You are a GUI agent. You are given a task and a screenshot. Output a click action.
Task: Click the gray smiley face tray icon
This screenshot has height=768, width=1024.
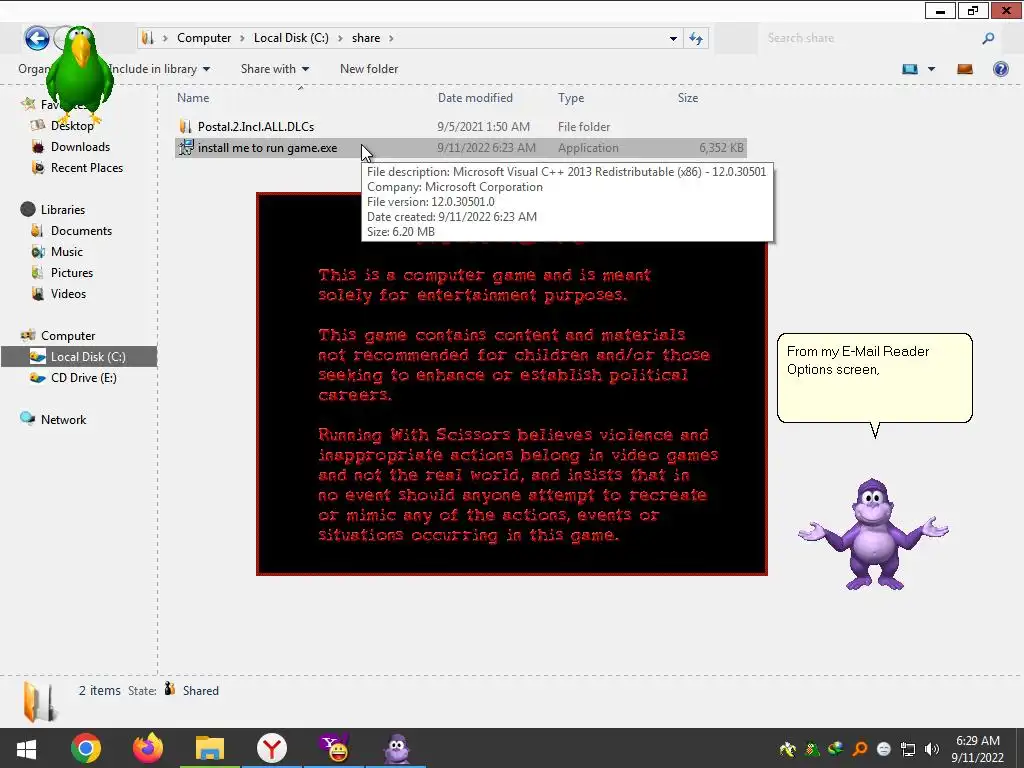tap(884, 749)
